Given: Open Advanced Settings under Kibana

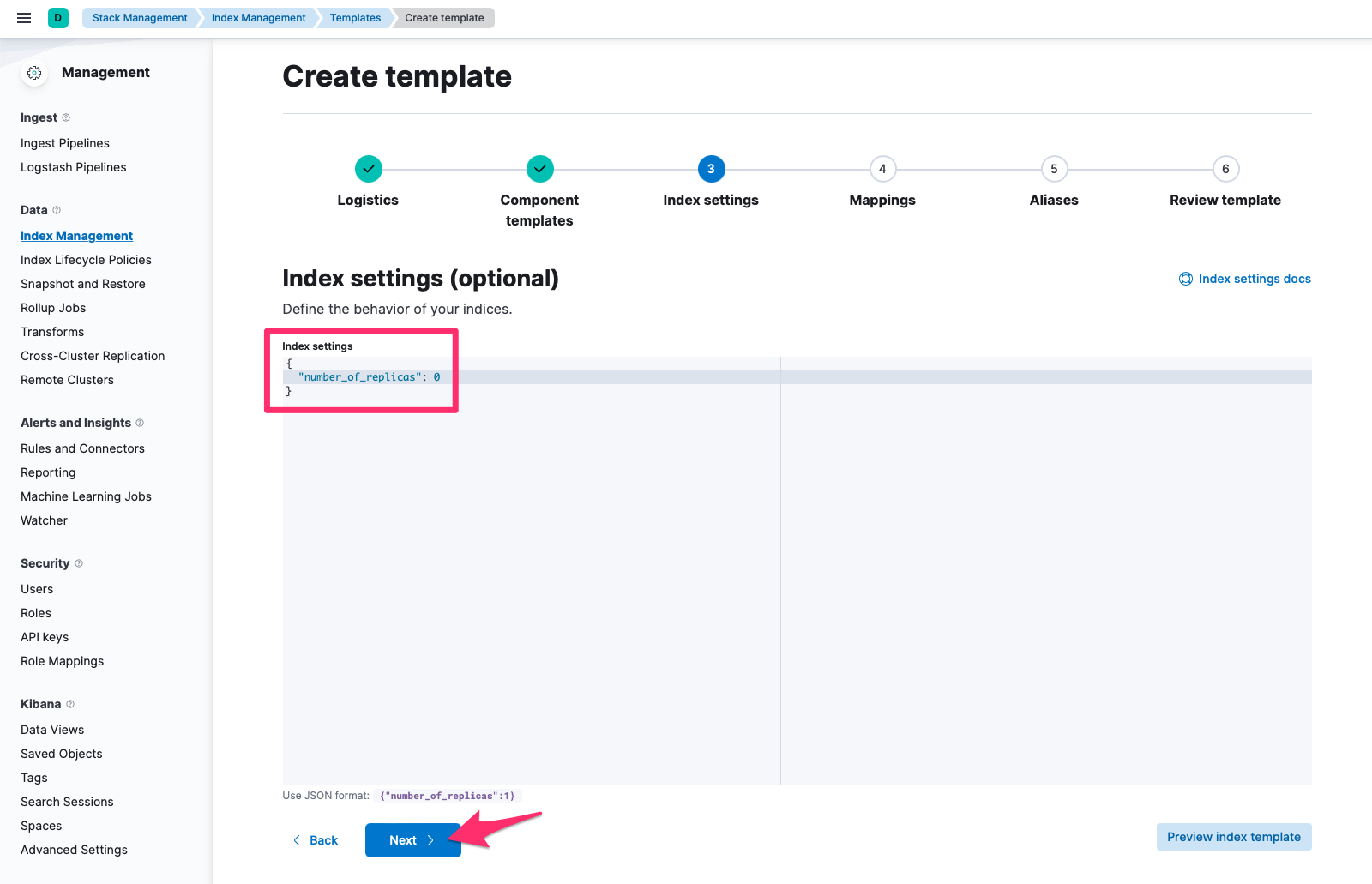Looking at the screenshot, I should [74, 850].
